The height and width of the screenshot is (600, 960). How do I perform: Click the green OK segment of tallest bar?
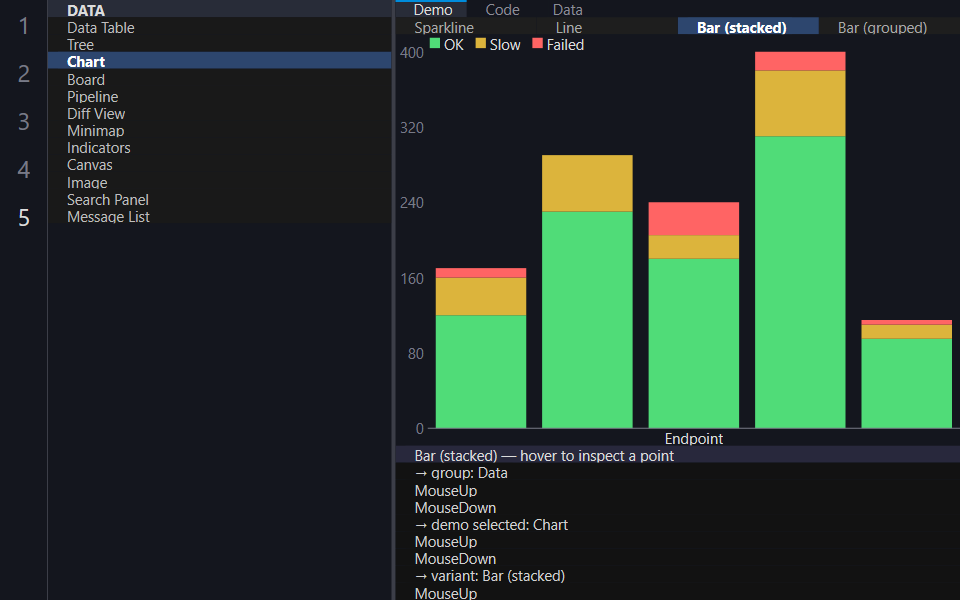click(x=800, y=282)
